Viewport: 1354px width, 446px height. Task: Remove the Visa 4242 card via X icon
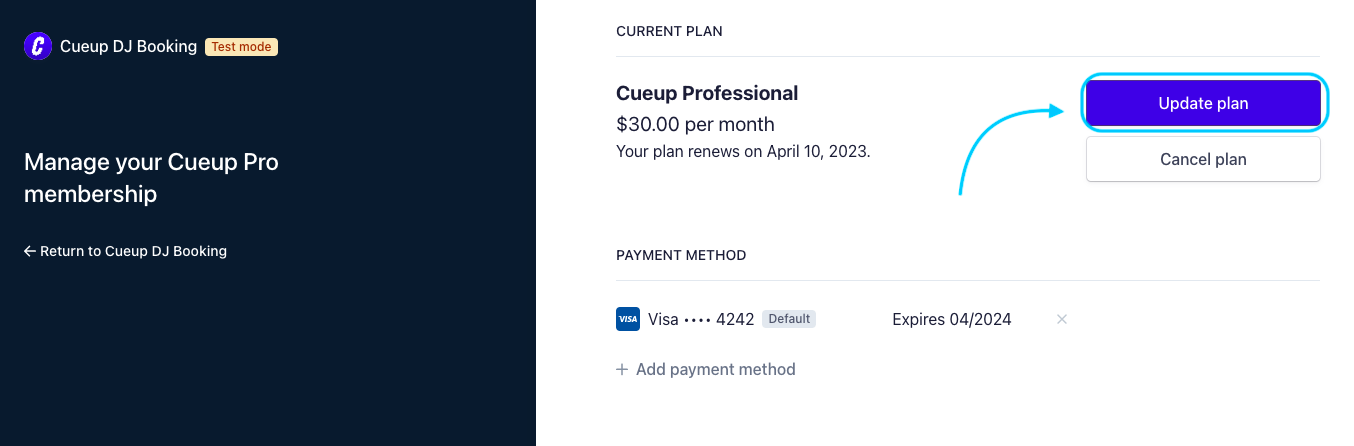(x=1062, y=319)
